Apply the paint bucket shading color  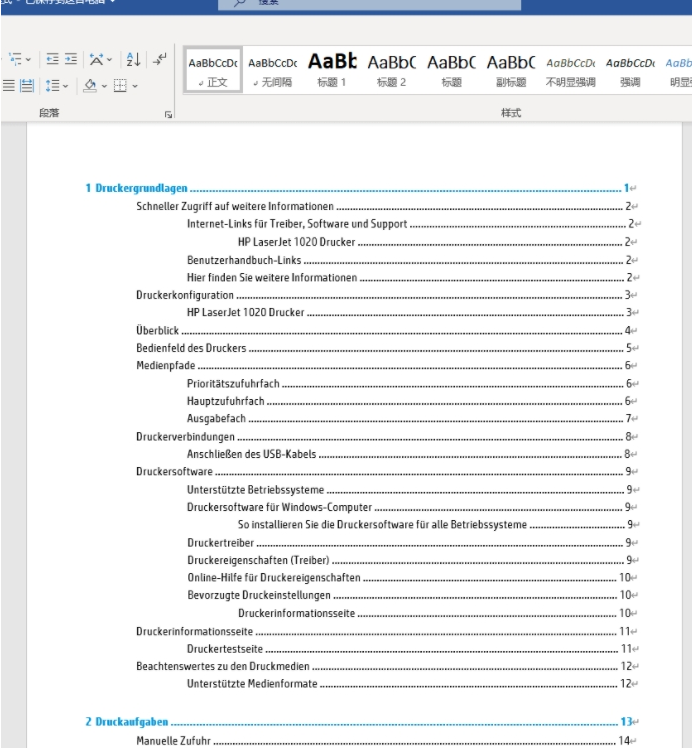pos(88,87)
